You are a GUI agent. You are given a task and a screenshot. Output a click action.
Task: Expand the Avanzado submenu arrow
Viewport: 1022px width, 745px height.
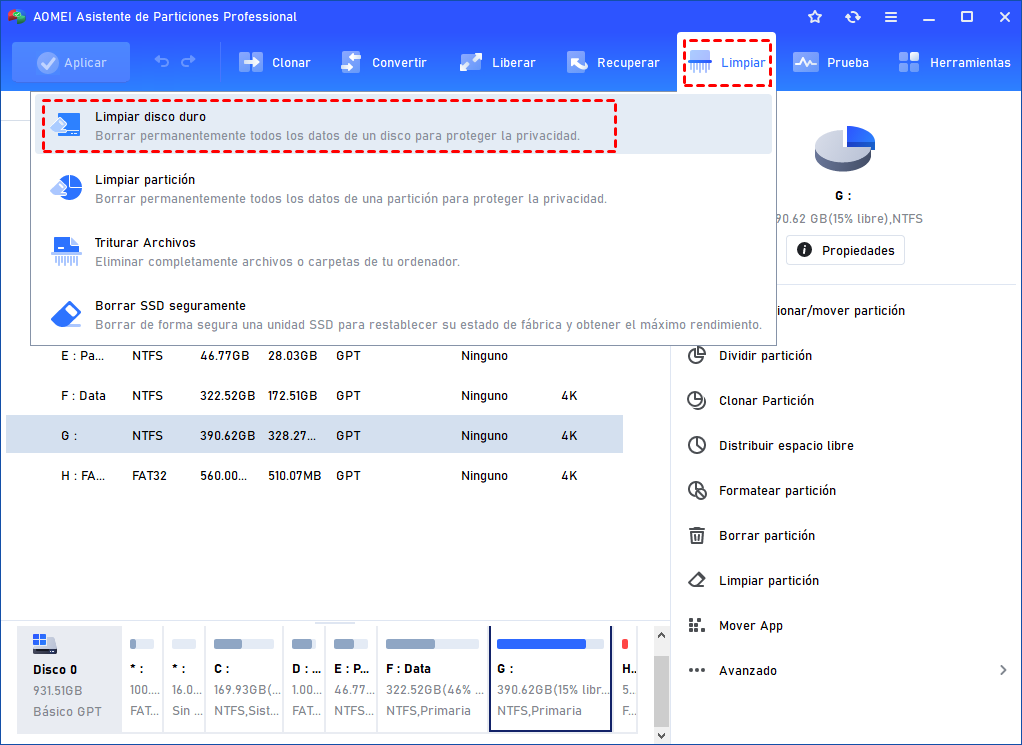[1003, 671]
